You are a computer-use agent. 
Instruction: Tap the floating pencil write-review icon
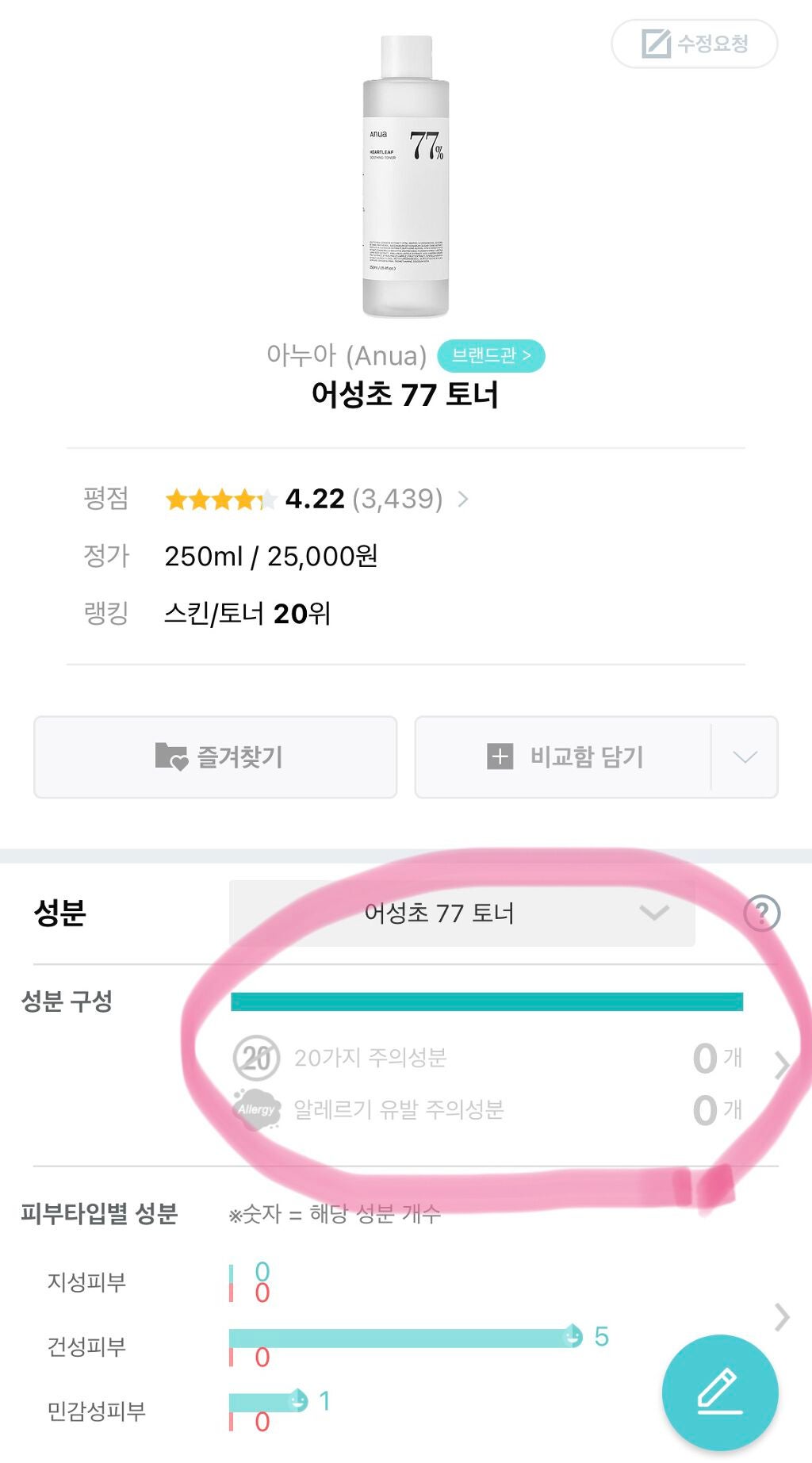[720, 1392]
